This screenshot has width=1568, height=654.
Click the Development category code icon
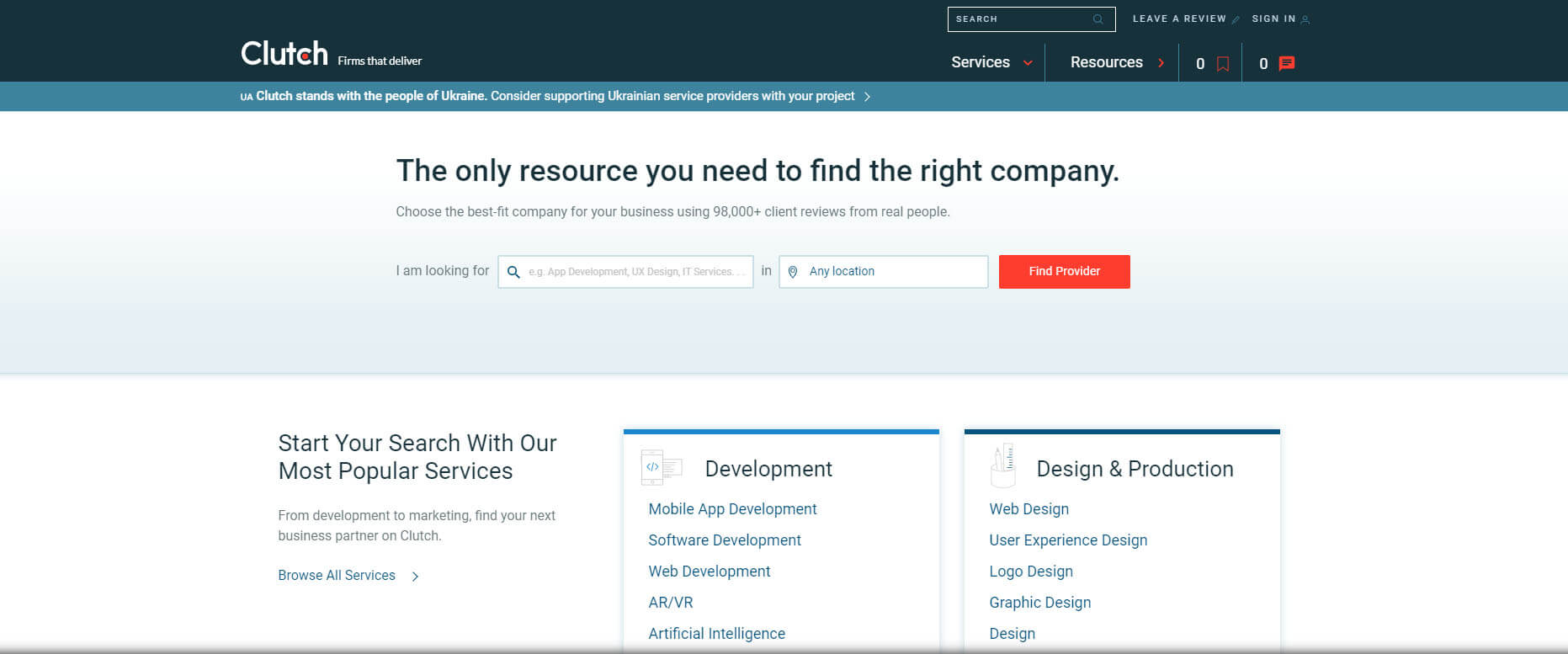coord(662,468)
